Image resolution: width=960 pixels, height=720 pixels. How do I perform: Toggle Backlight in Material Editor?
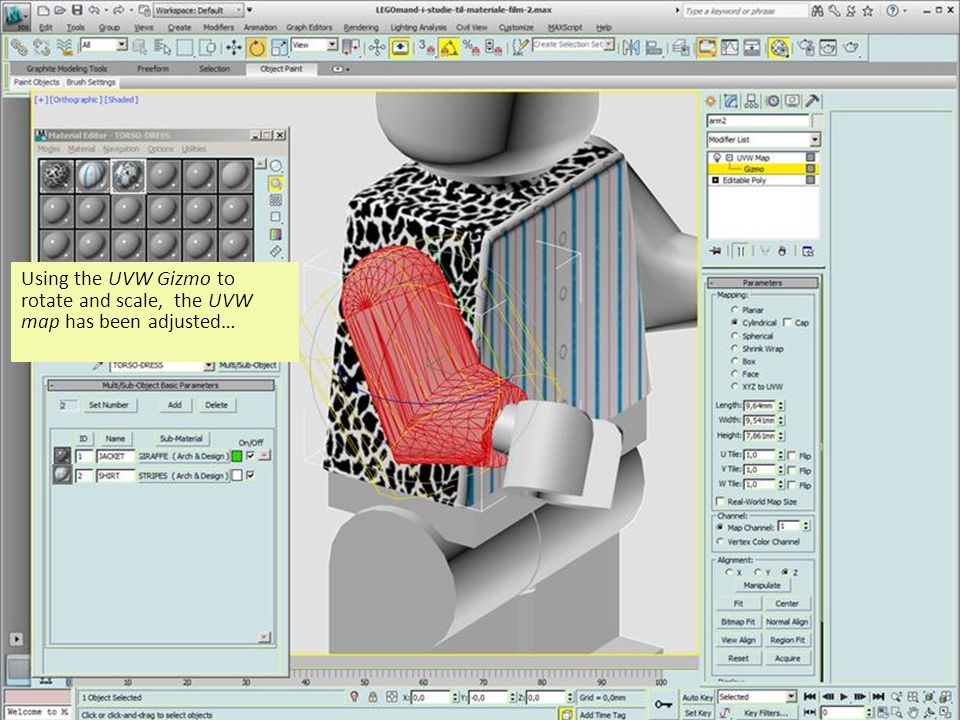pos(276,183)
